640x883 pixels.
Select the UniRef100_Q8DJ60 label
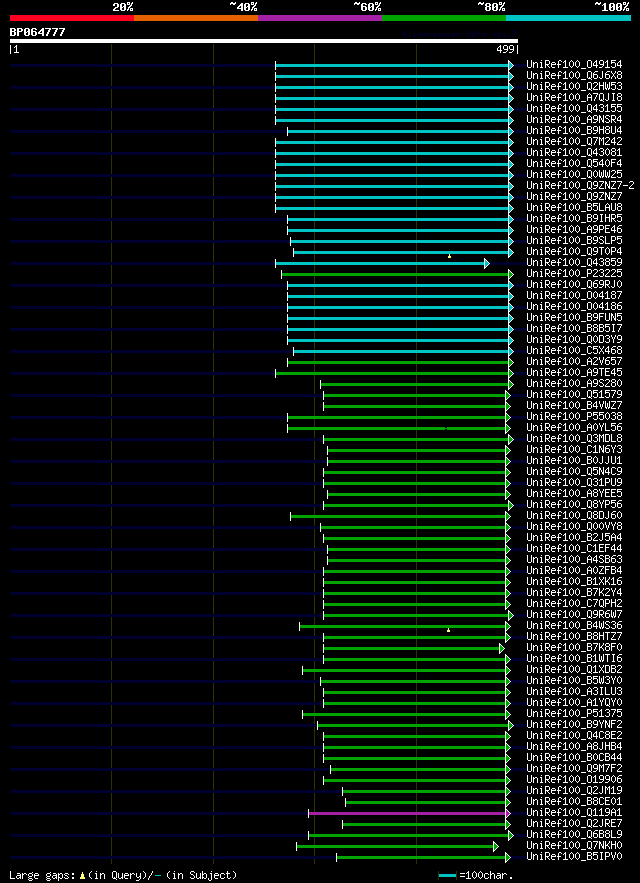(574, 516)
